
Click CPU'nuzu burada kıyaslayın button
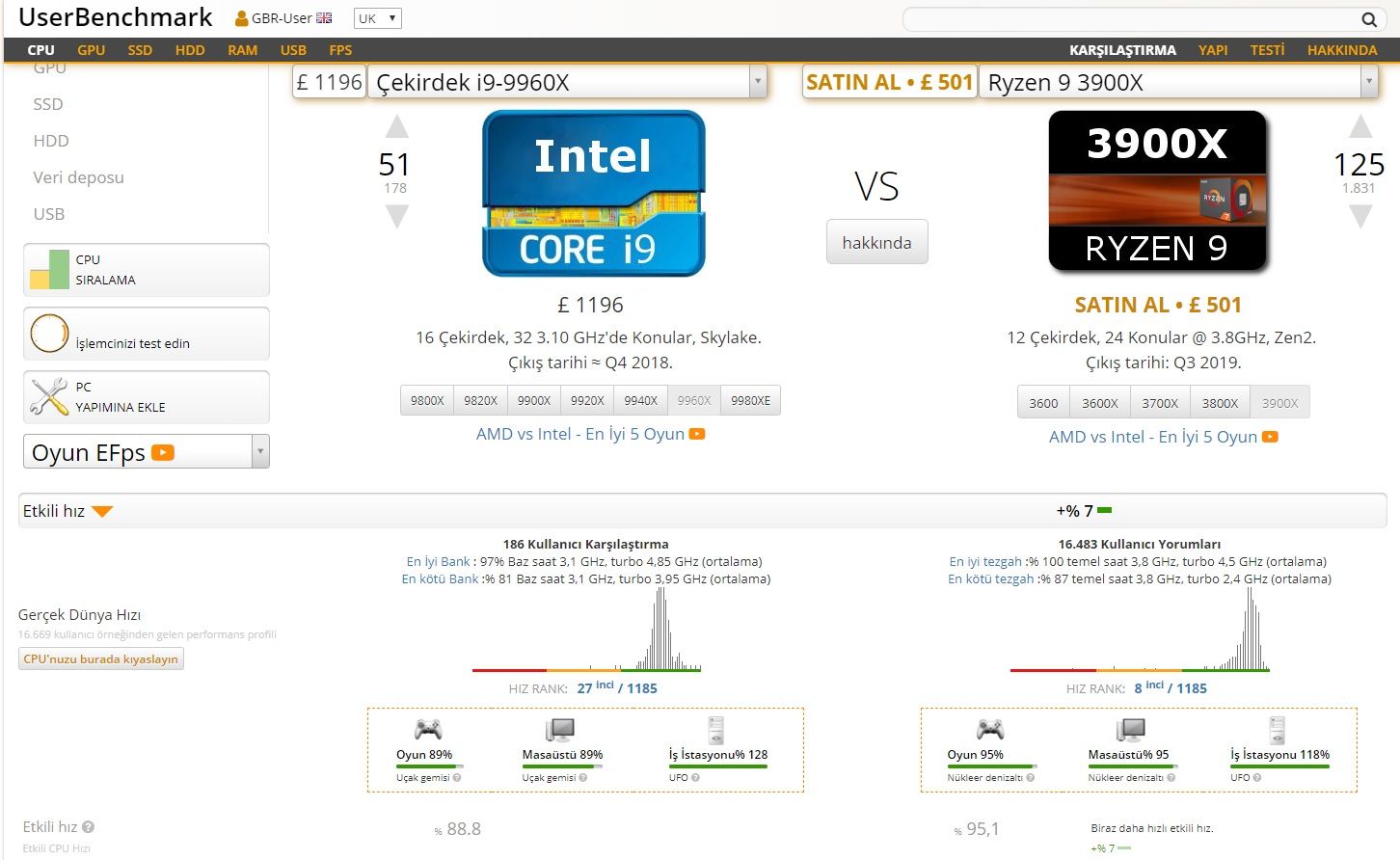coord(101,658)
